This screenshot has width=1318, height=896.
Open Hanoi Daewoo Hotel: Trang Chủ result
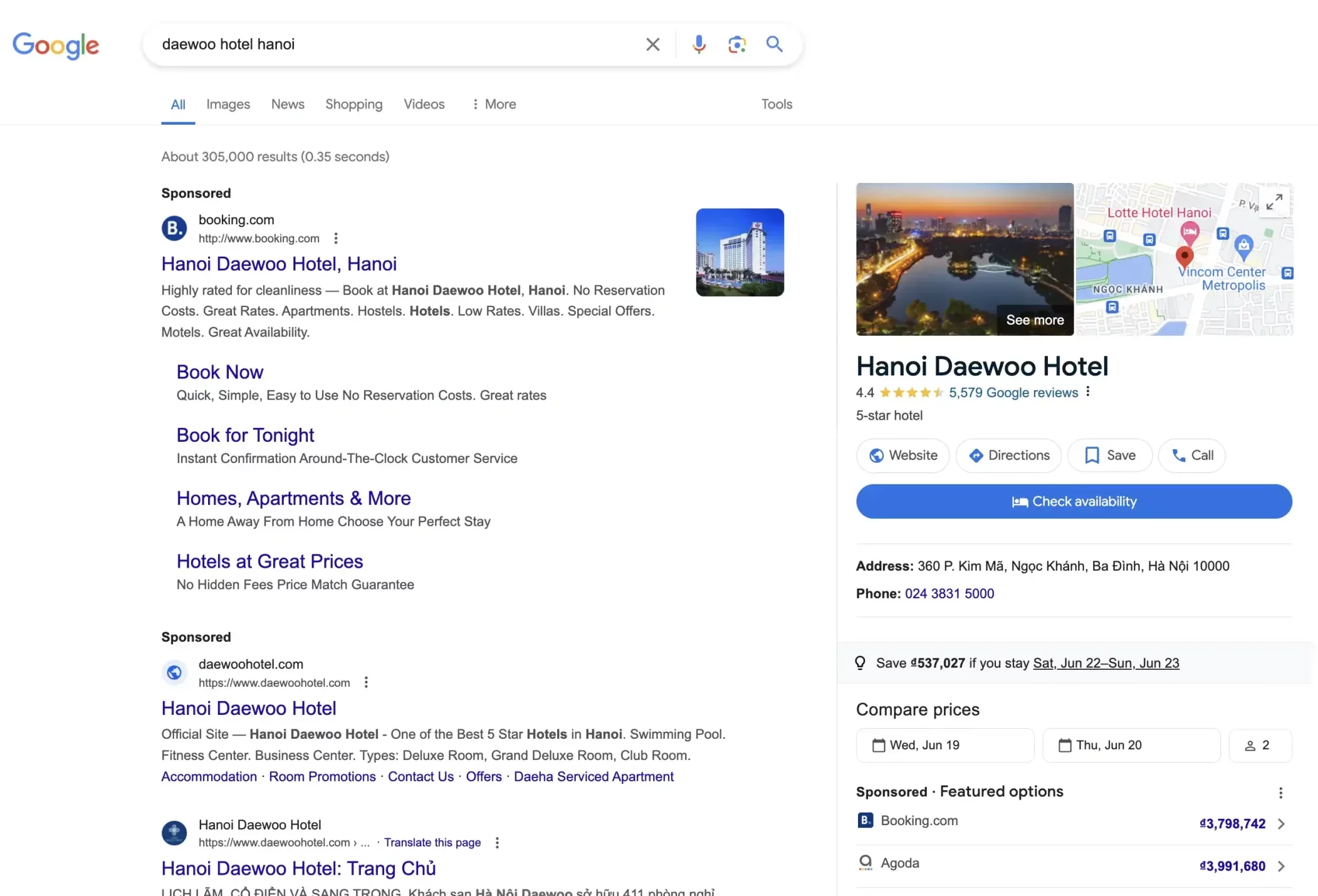pos(298,868)
